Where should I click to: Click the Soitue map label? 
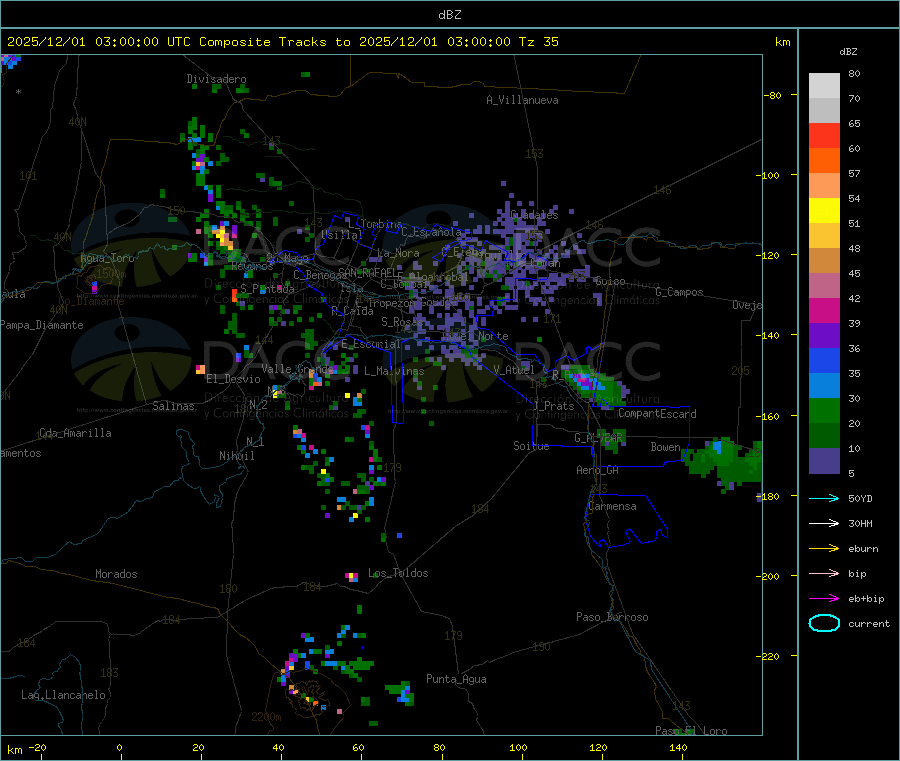click(531, 446)
